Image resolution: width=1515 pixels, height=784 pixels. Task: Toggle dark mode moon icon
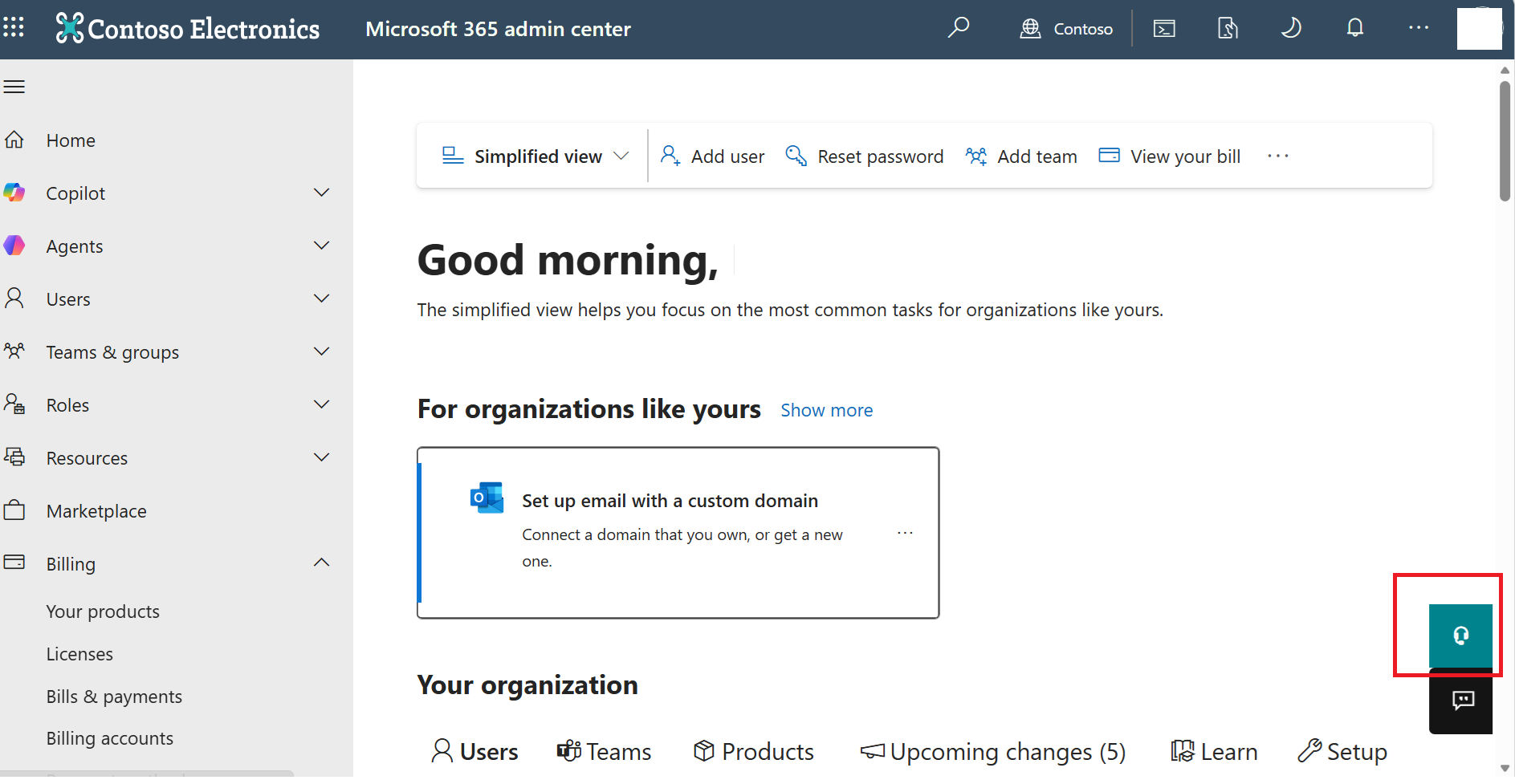pos(1291,29)
